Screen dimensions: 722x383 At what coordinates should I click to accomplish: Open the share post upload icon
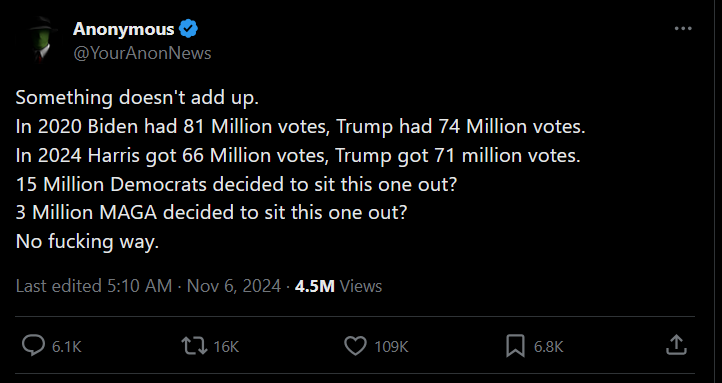676,345
